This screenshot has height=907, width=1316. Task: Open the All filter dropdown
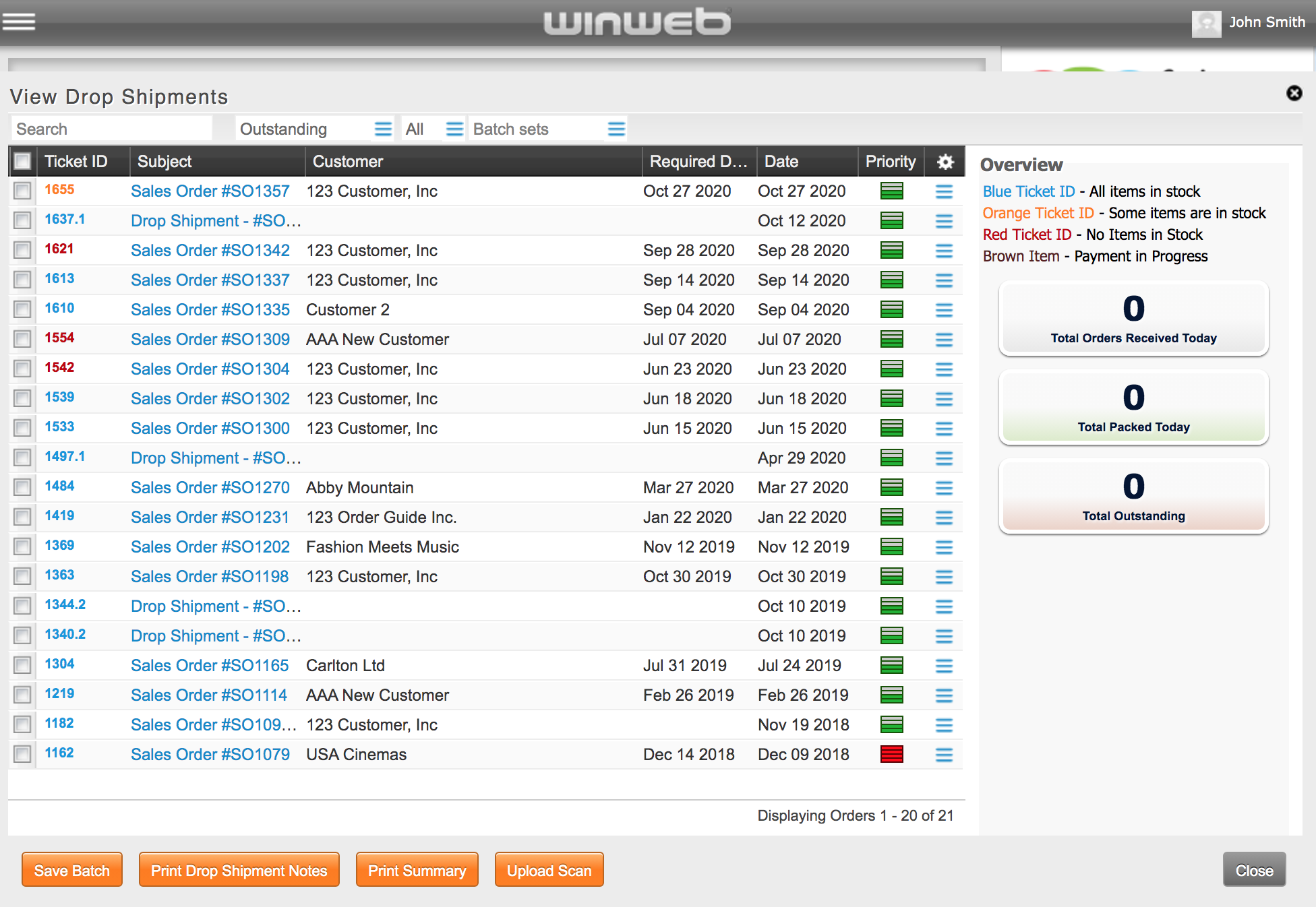[454, 129]
